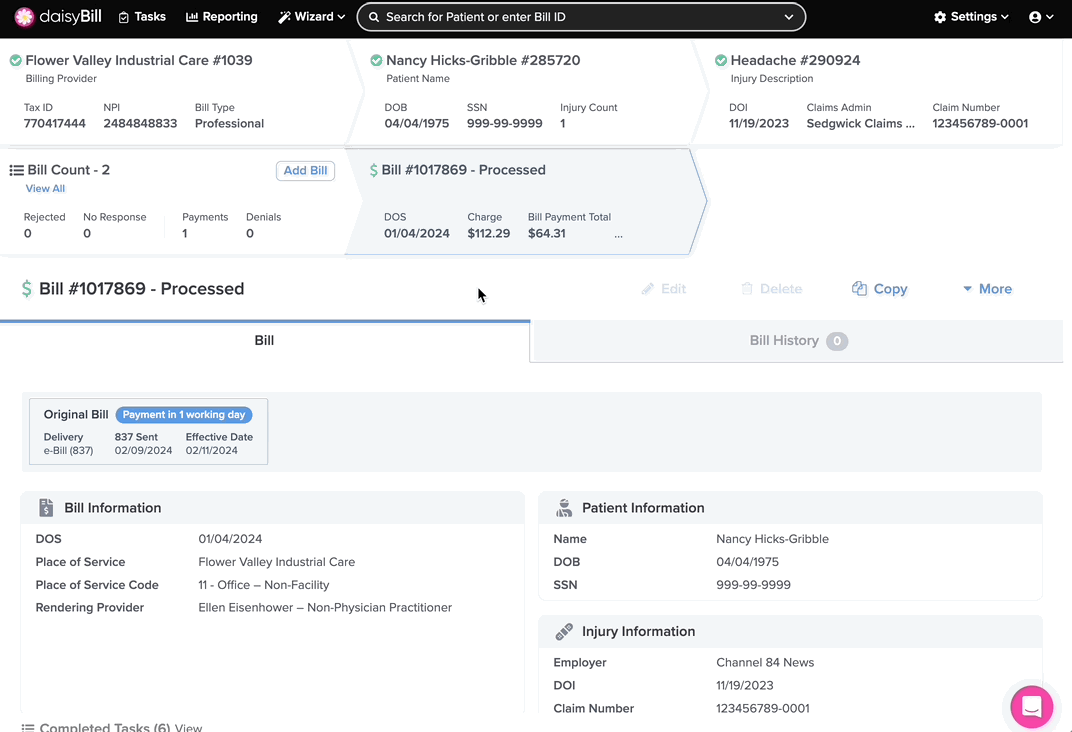Click the Add Bill button
The width and height of the screenshot is (1072, 732).
click(x=305, y=170)
